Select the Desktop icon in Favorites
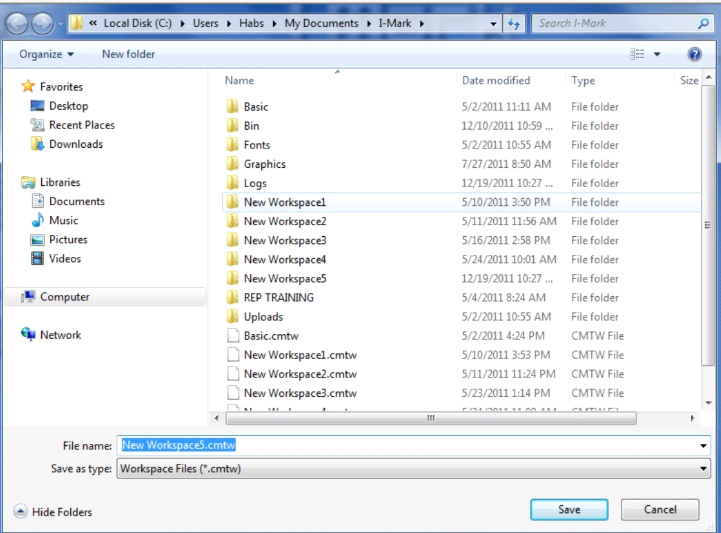Image resolution: width=721 pixels, height=533 pixels. [x=38, y=106]
